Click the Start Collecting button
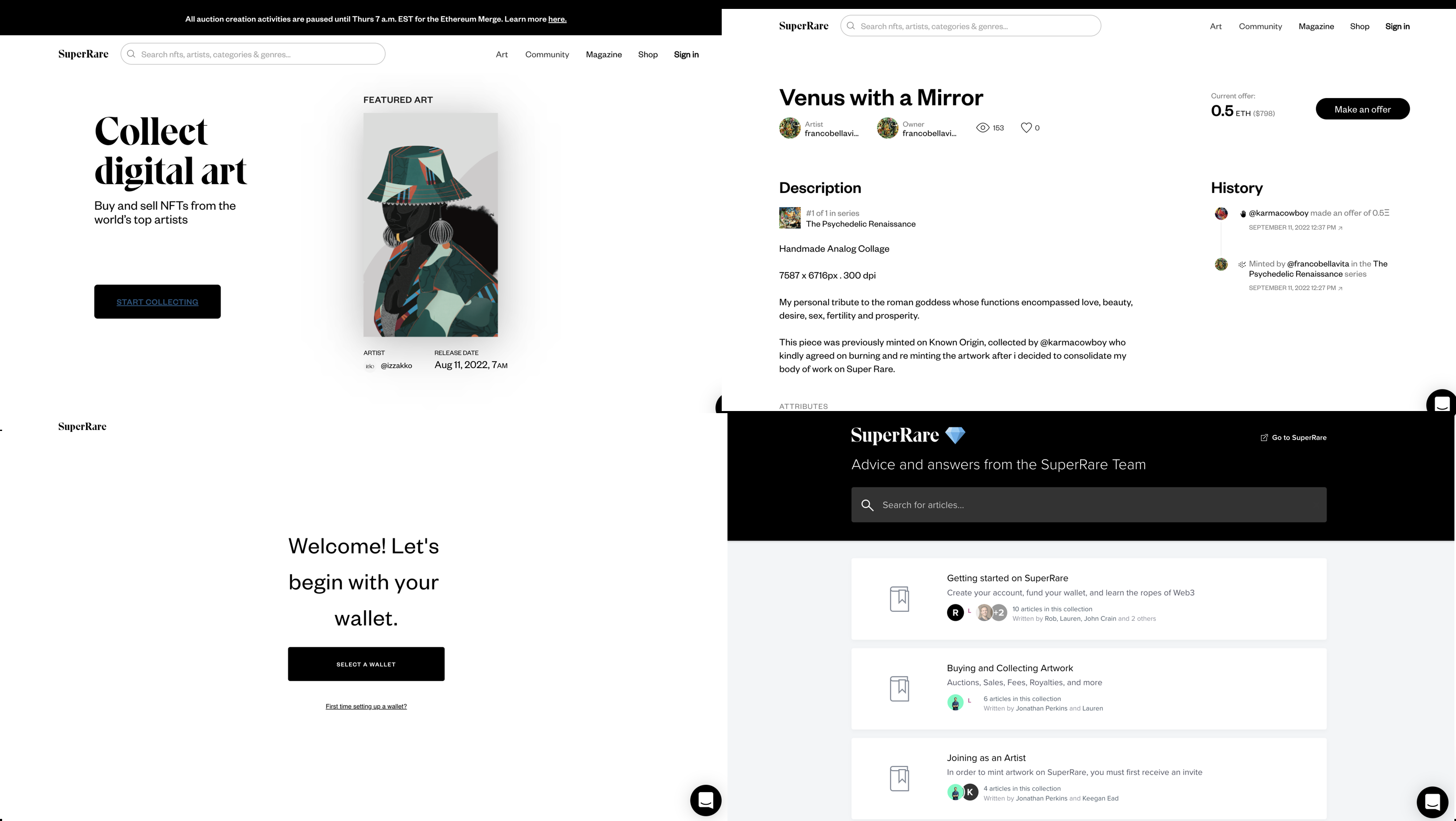This screenshot has width=1456, height=821. pos(157,301)
